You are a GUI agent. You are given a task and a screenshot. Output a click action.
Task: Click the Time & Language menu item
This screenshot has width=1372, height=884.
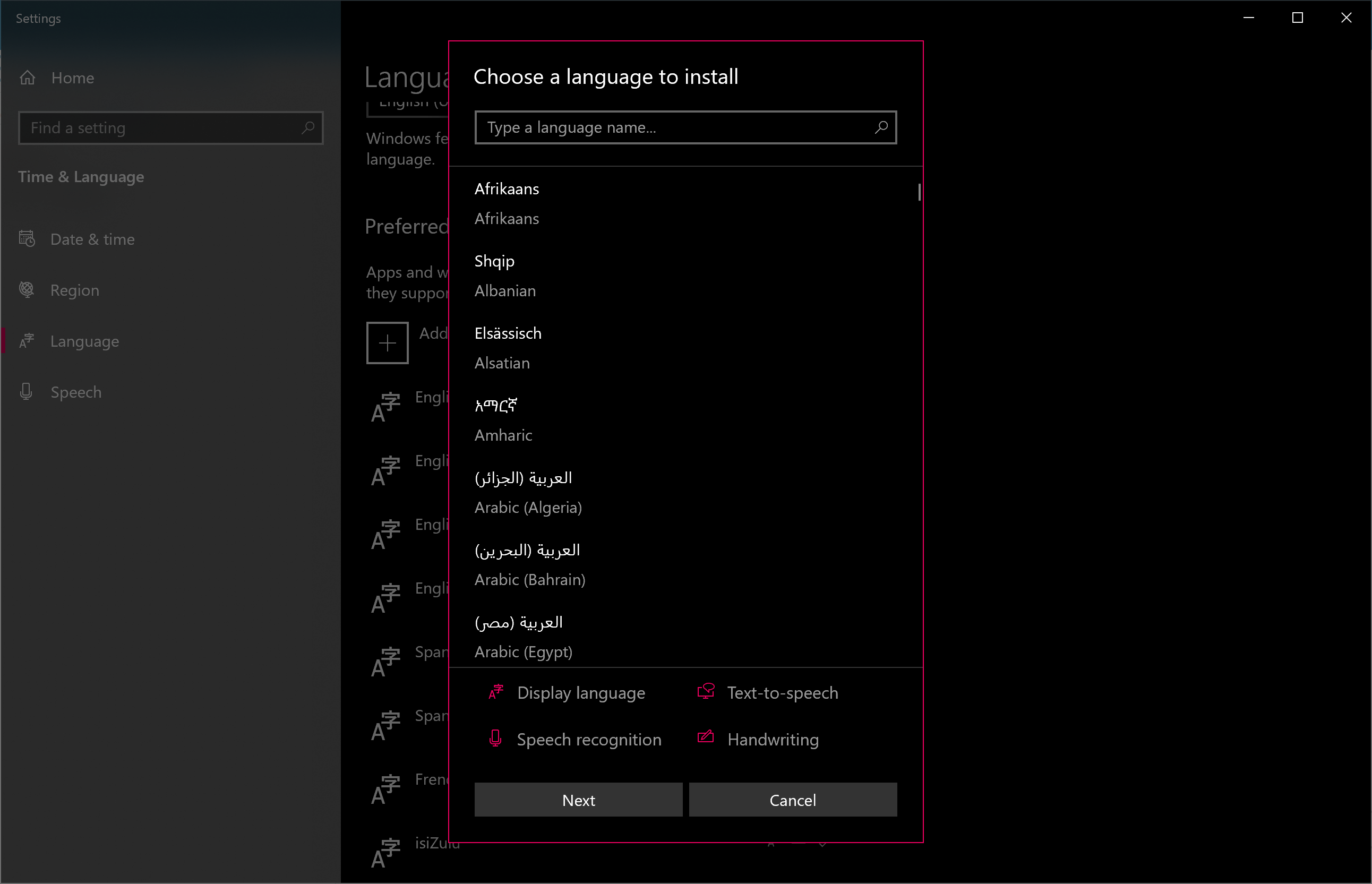(x=81, y=177)
